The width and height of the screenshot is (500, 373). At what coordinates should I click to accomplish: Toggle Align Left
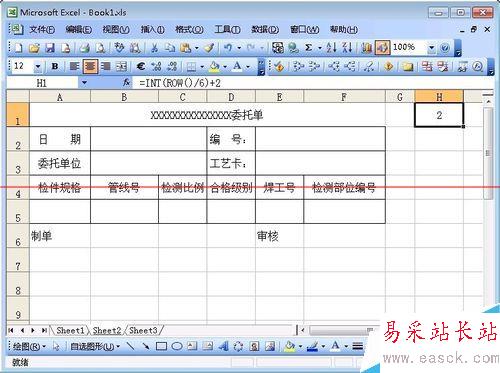pos(74,66)
